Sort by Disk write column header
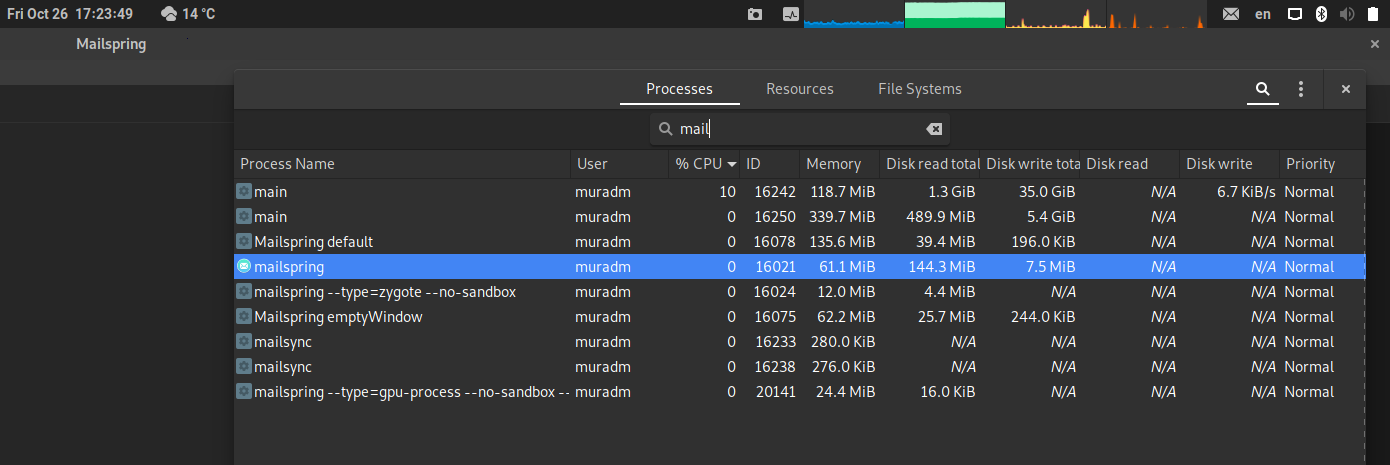This screenshot has height=465, width=1390. pos(1230,164)
